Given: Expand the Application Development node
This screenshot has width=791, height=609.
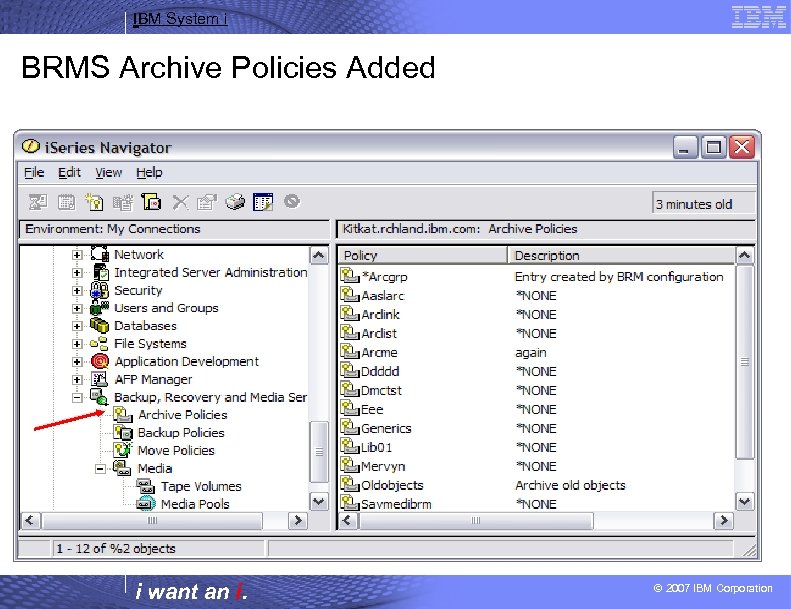Looking at the screenshot, I should coord(77,362).
